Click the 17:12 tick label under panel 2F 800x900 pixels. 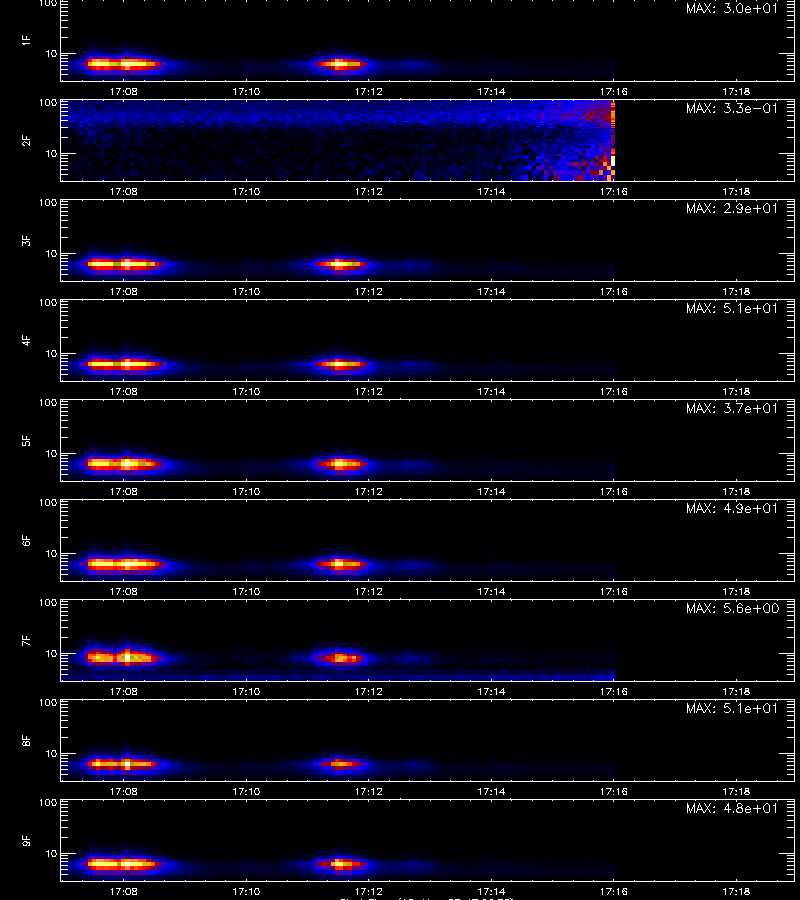368,192
